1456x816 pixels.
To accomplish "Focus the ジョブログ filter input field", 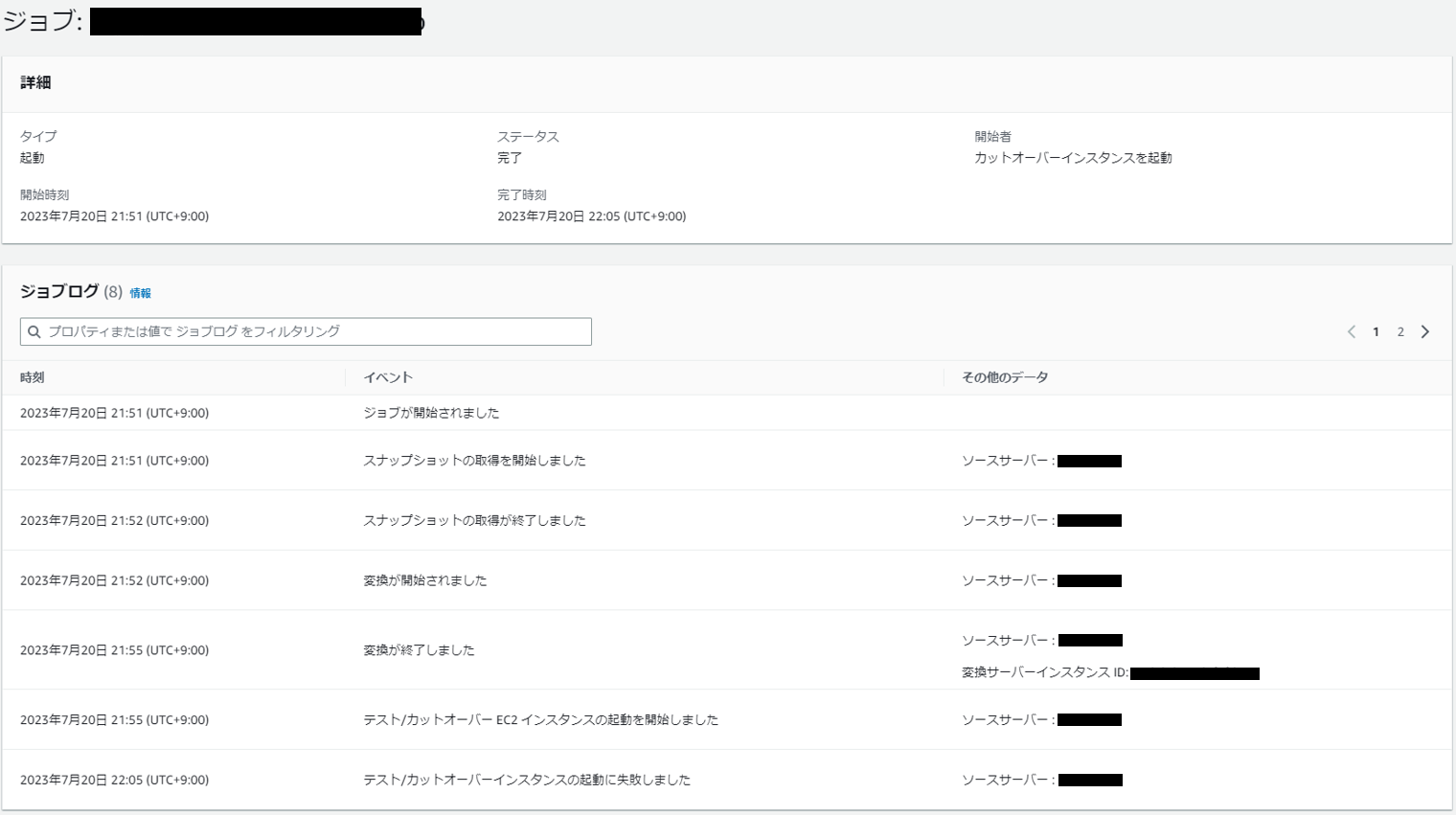I will tap(306, 331).
